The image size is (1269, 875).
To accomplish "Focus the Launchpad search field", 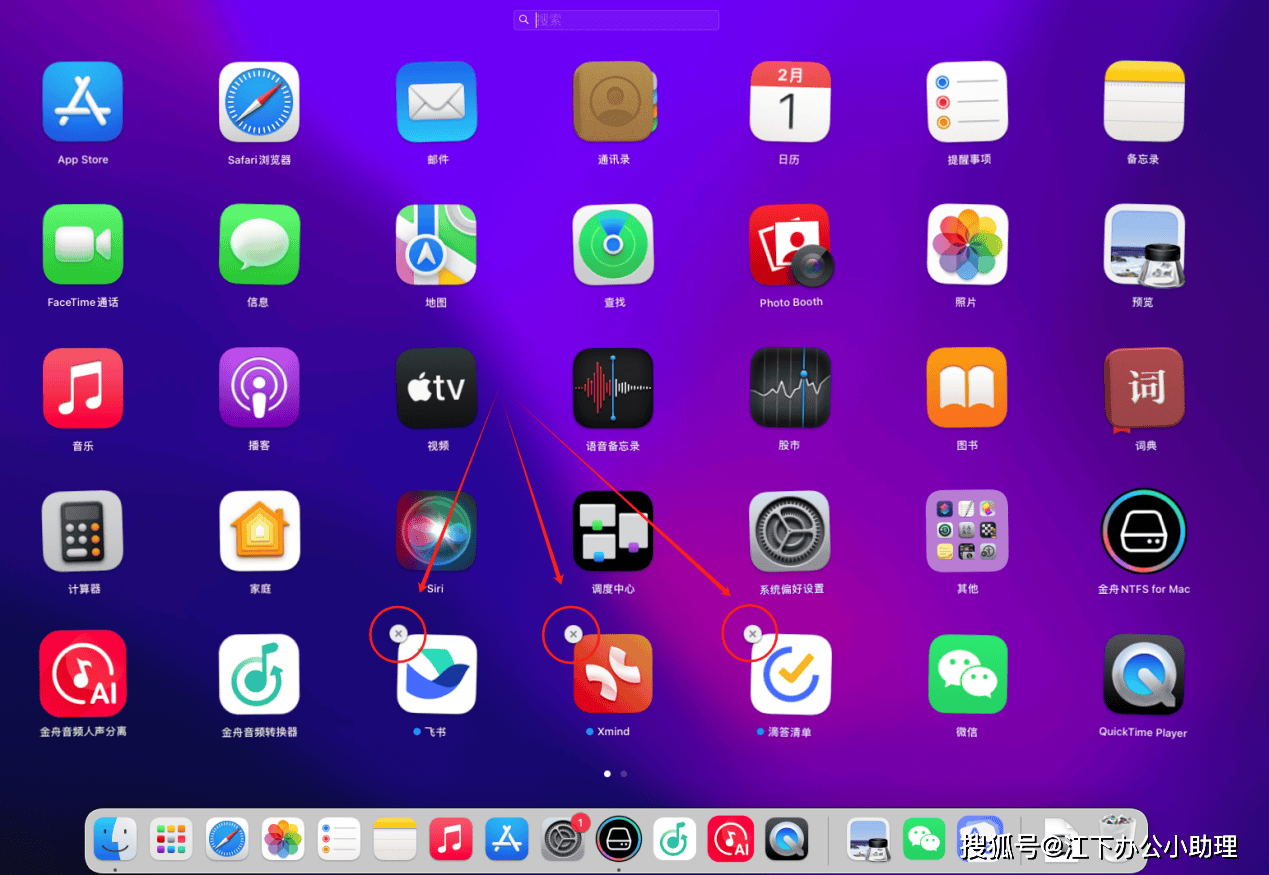I will tap(616, 20).
